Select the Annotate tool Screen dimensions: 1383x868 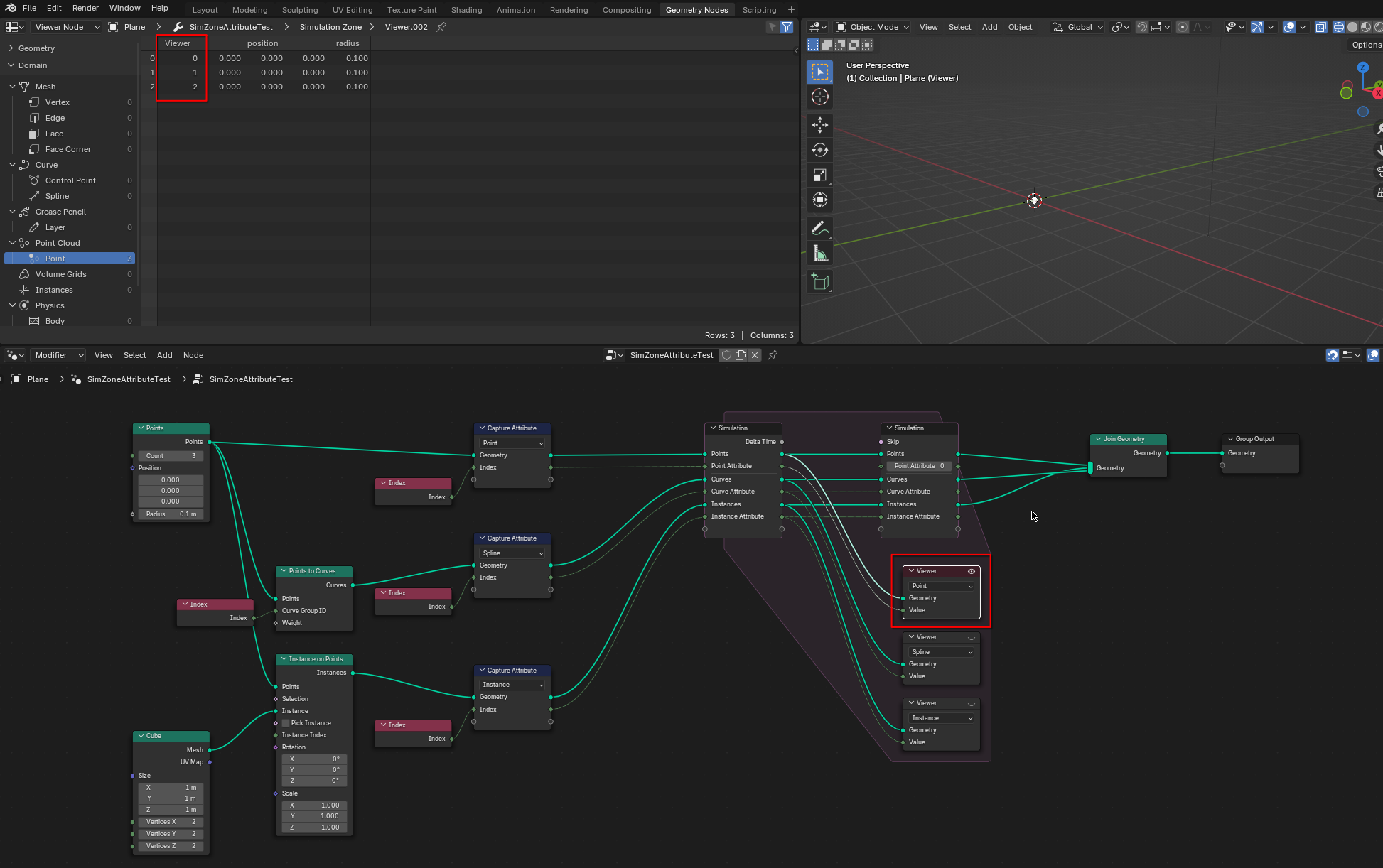(819, 228)
